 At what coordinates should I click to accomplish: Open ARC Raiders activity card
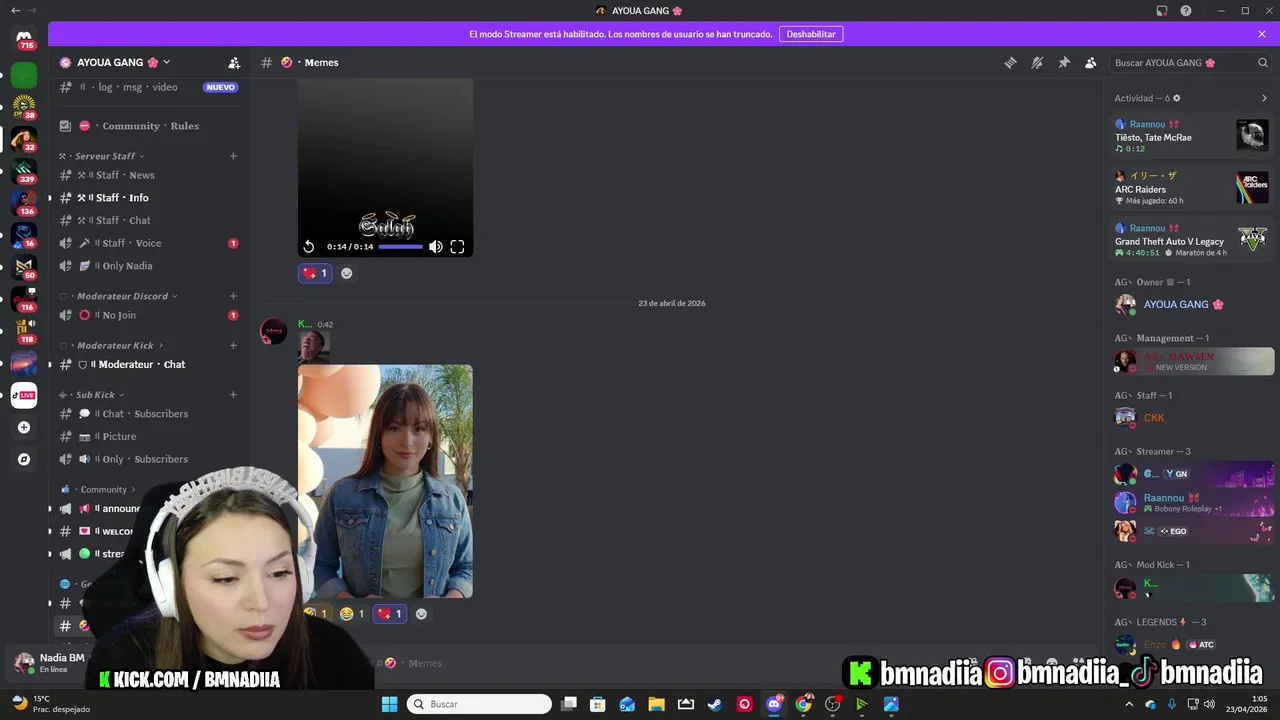coord(1191,188)
